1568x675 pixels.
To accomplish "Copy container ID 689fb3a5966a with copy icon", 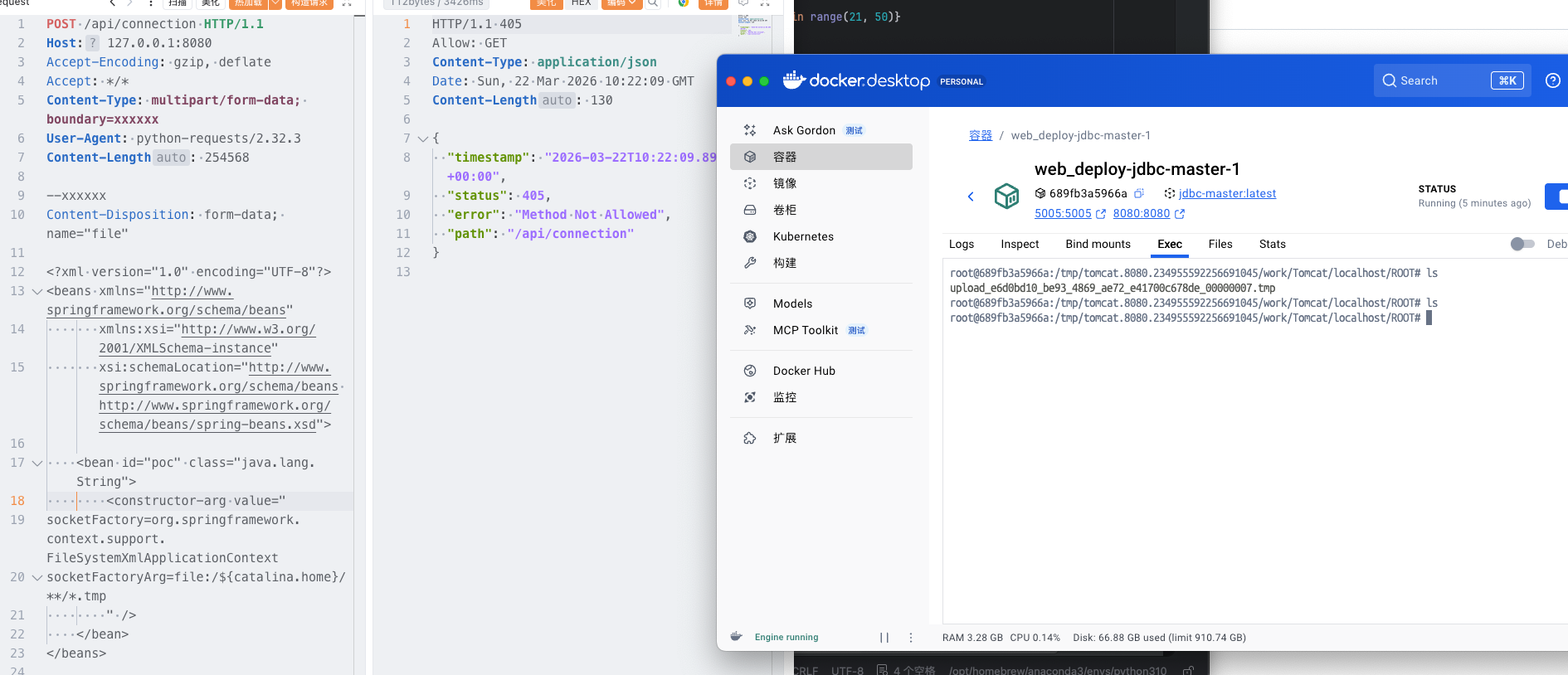I will point(1139,193).
